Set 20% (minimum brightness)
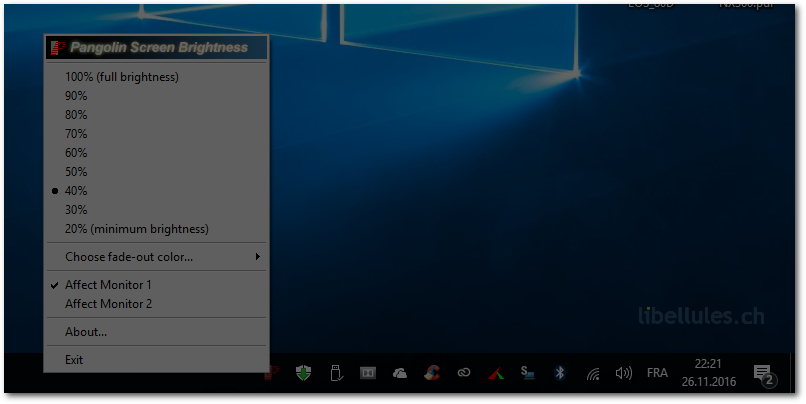Image resolution: width=806 pixels, height=404 pixels. coord(157,229)
